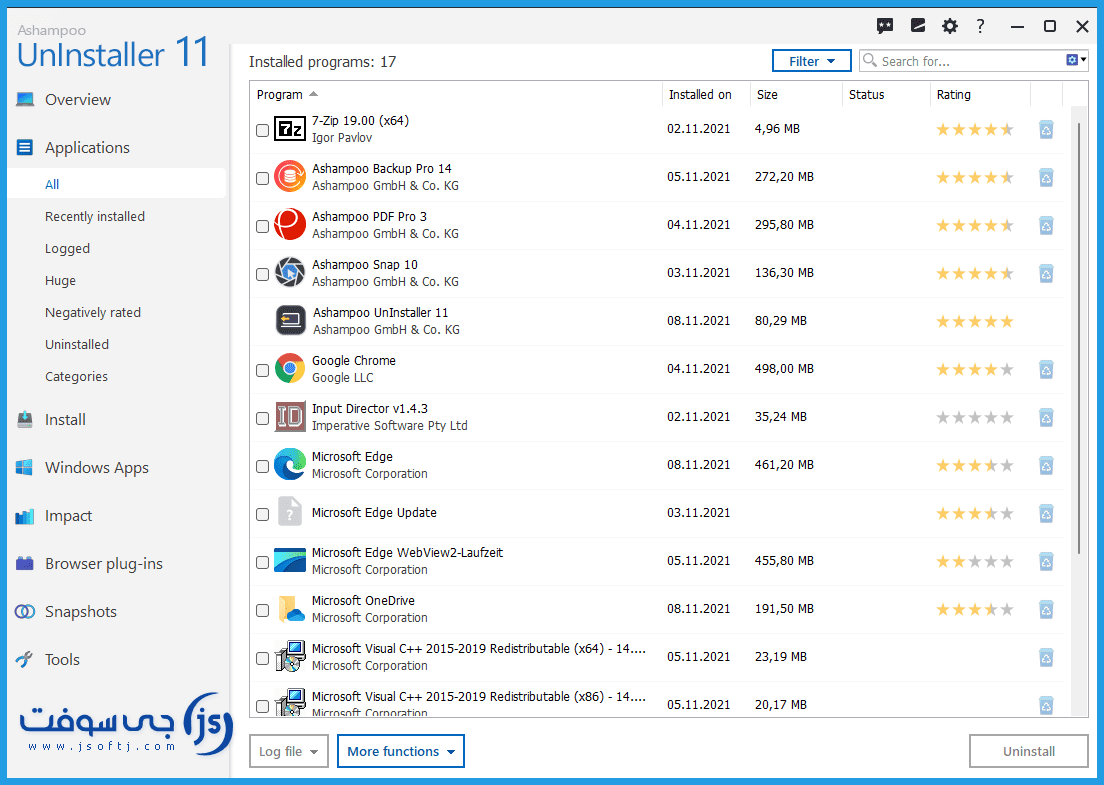Open the Impact section

[x=68, y=516]
